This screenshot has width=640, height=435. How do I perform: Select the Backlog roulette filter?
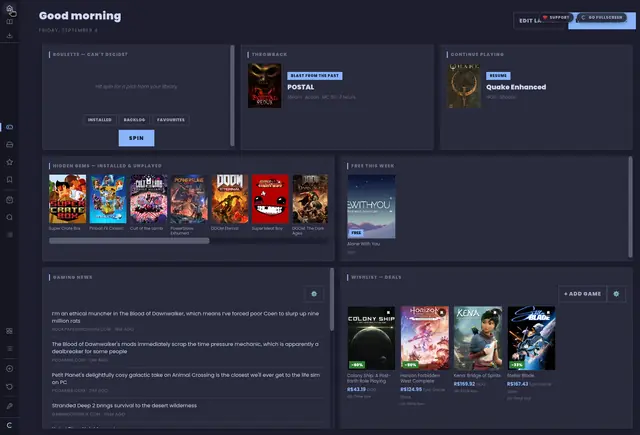134,120
